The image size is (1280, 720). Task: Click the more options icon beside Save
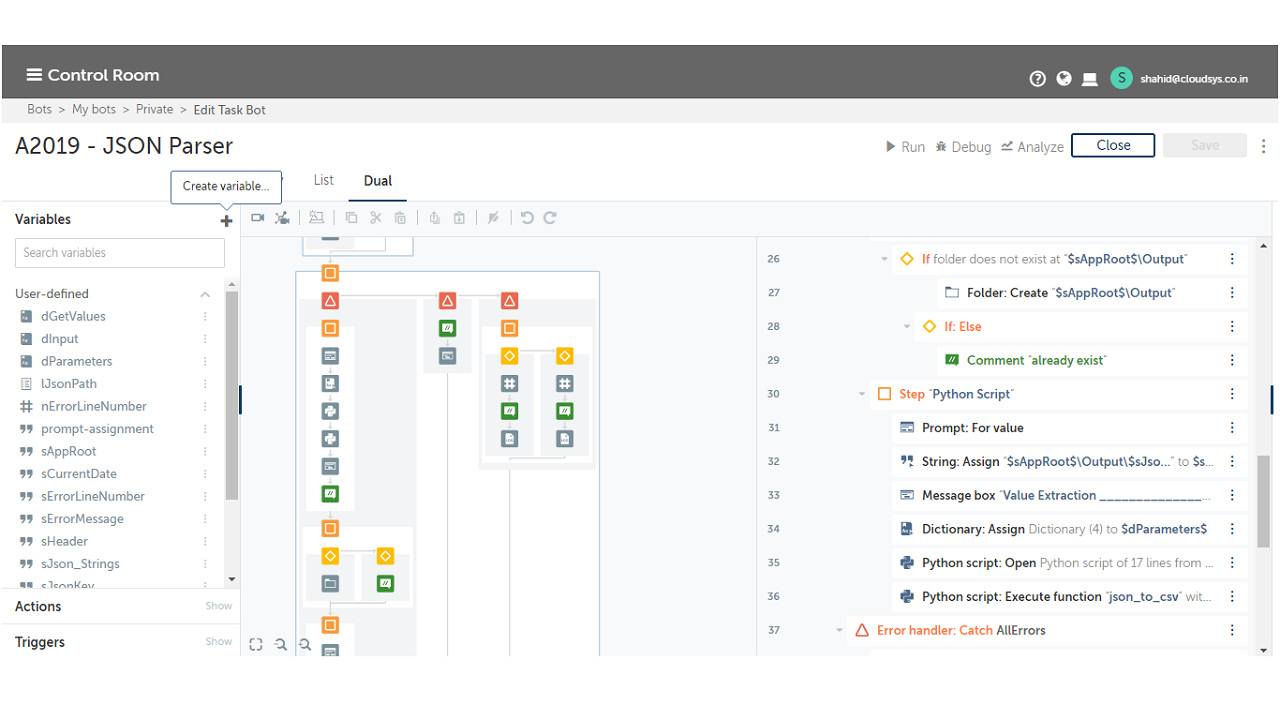[x=1263, y=146]
